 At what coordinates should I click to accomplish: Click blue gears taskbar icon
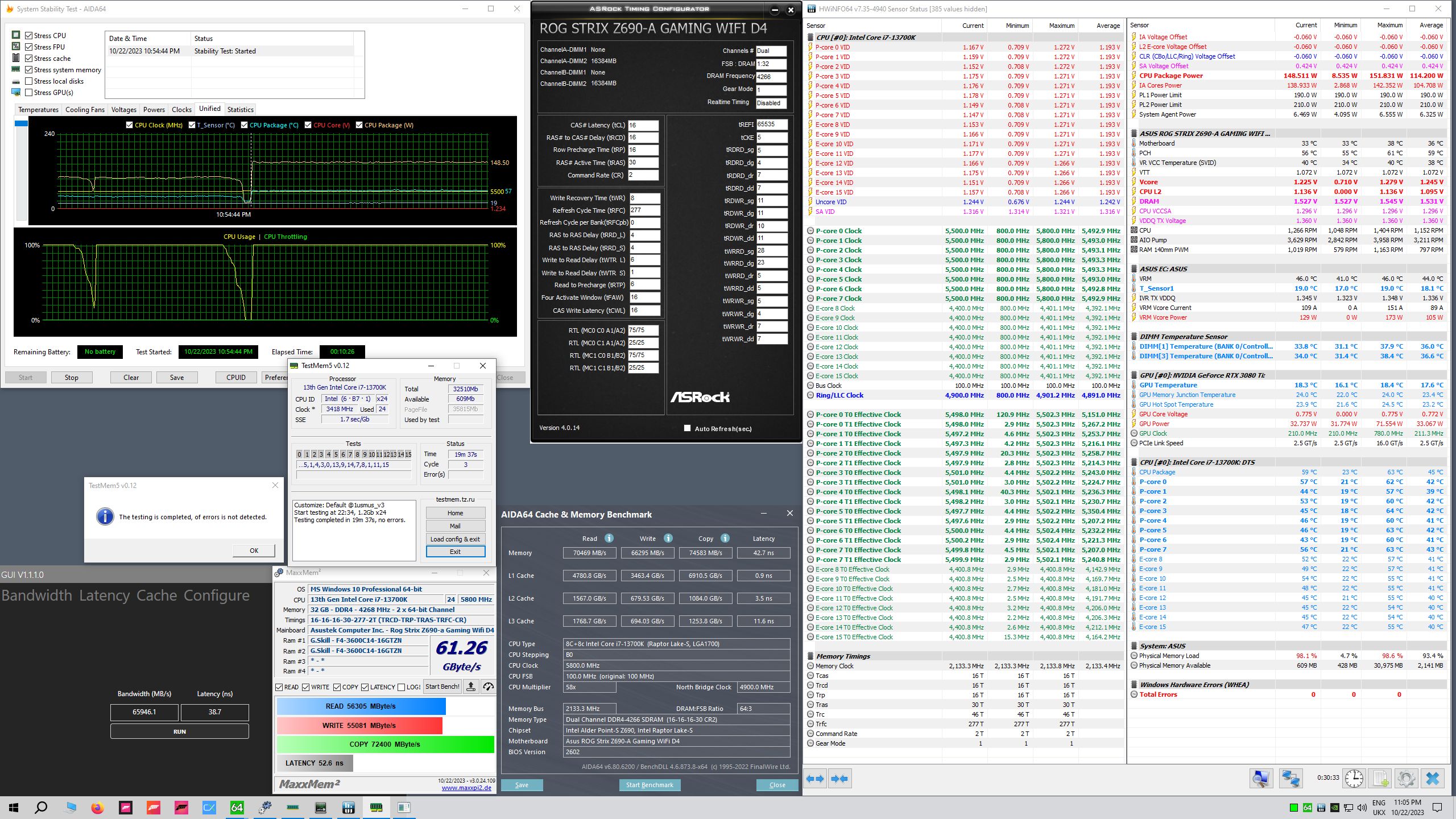[x=265, y=808]
